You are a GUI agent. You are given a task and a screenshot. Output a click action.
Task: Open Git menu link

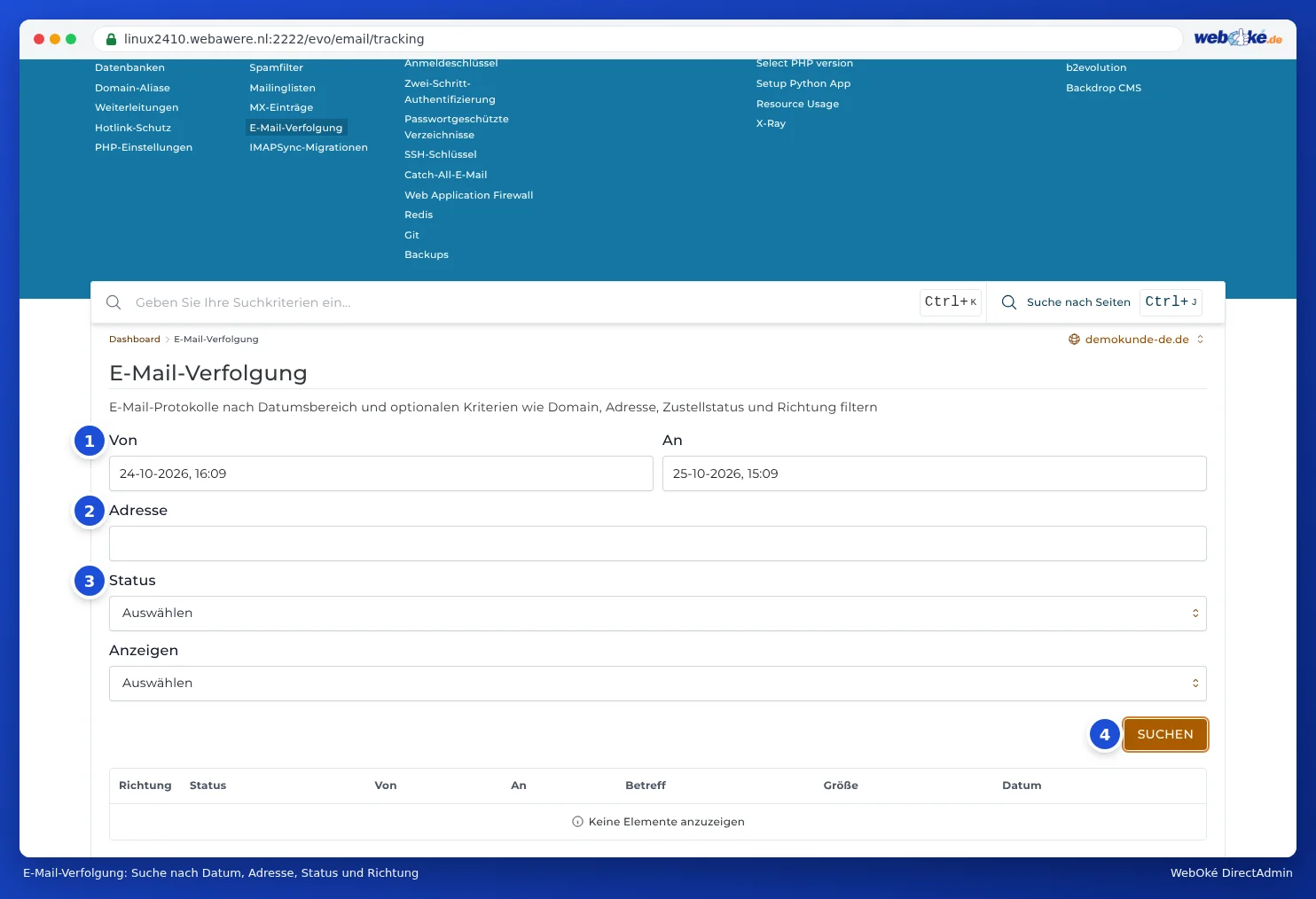tap(411, 235)
